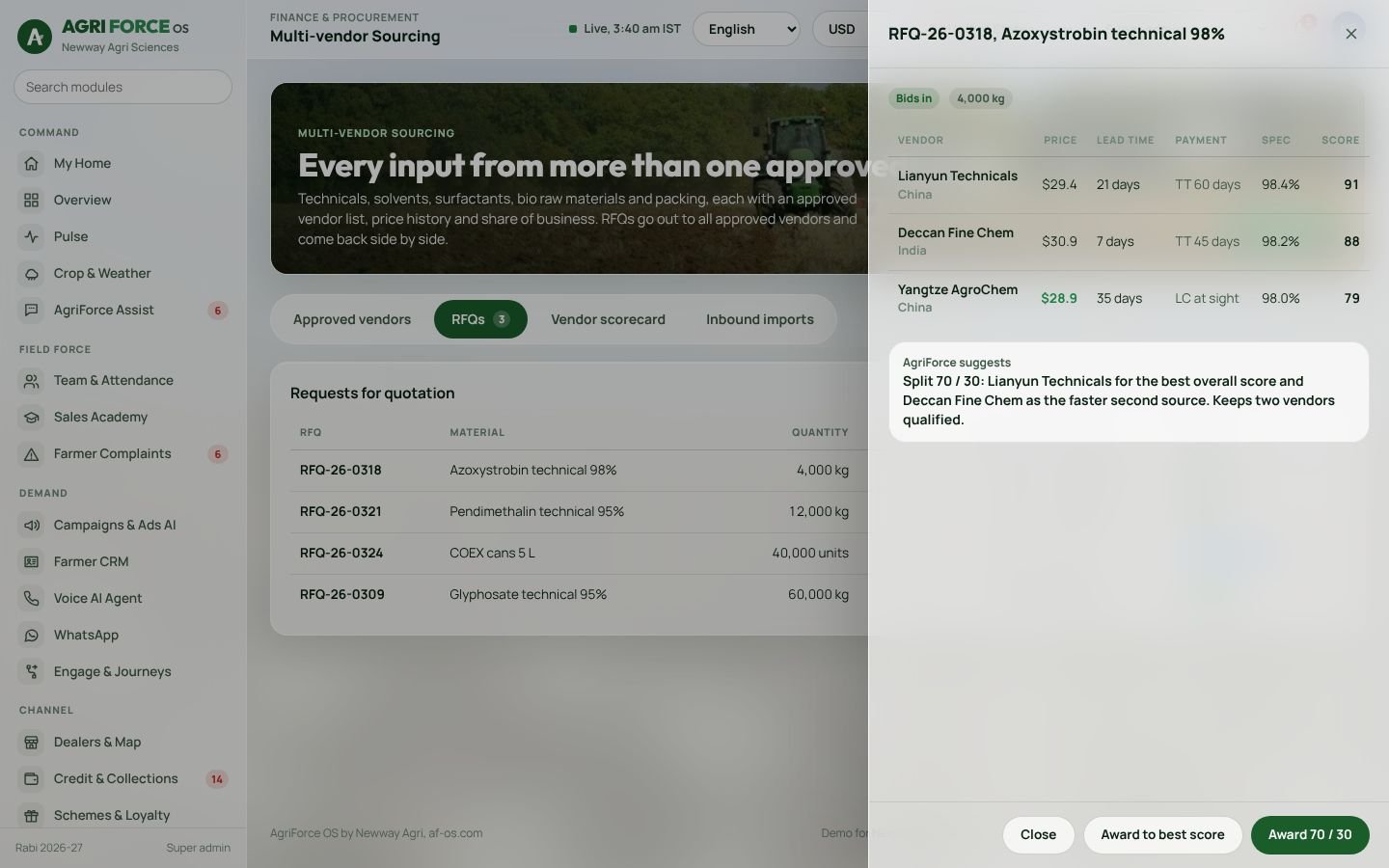Click the Award 70 / 30 button
Viewport: 1389px width, 868px height.
[1310, 835]
